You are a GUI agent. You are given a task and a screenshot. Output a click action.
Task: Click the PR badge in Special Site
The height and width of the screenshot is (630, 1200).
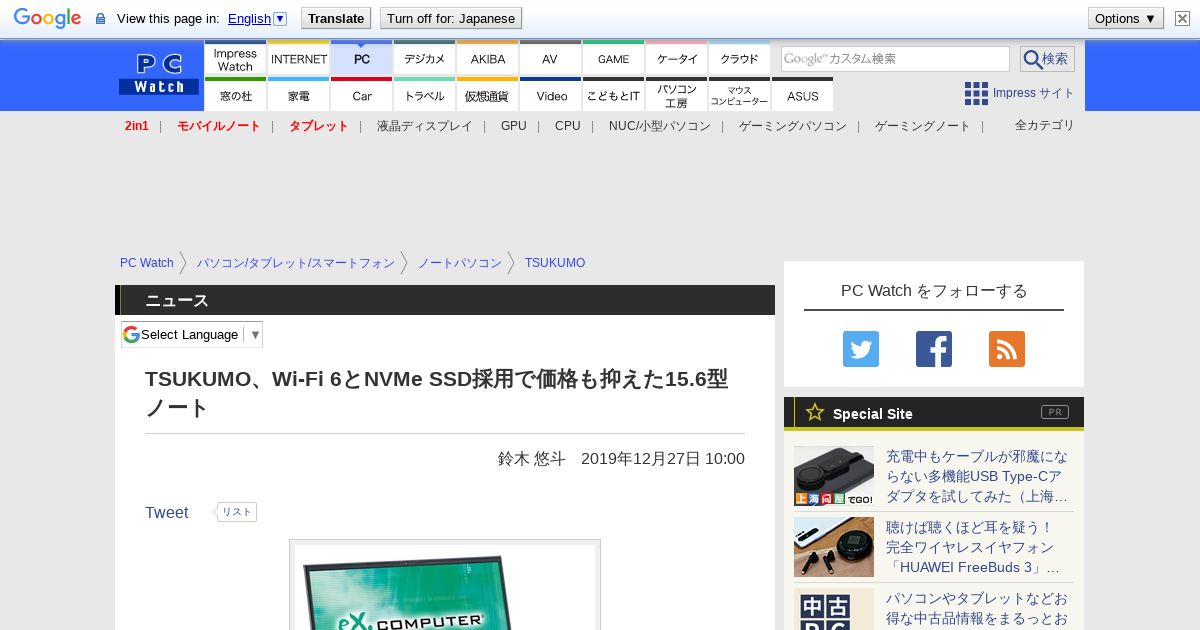tap(1054, 412)
